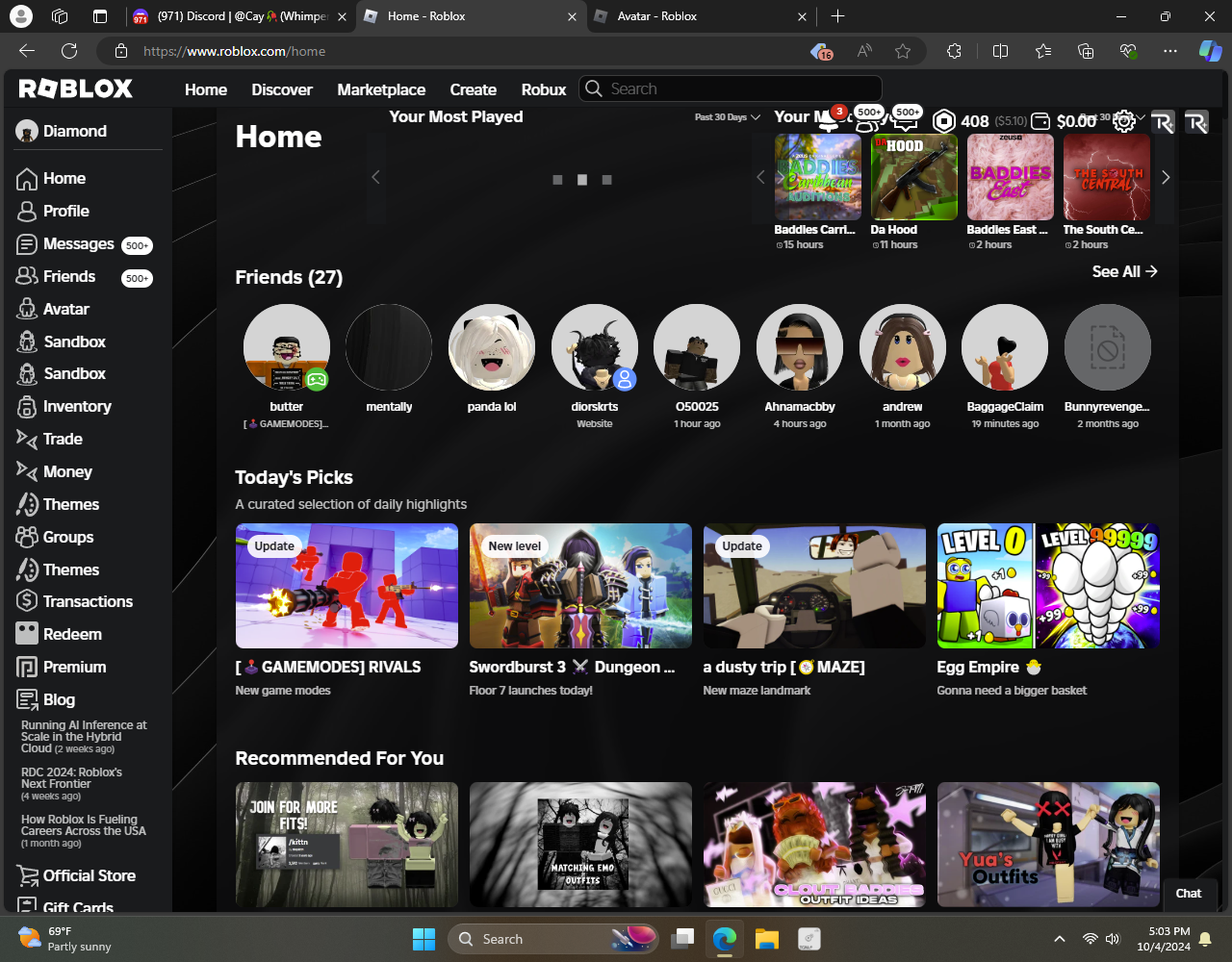Open the weather widget showing 69°F

[65, 939]
